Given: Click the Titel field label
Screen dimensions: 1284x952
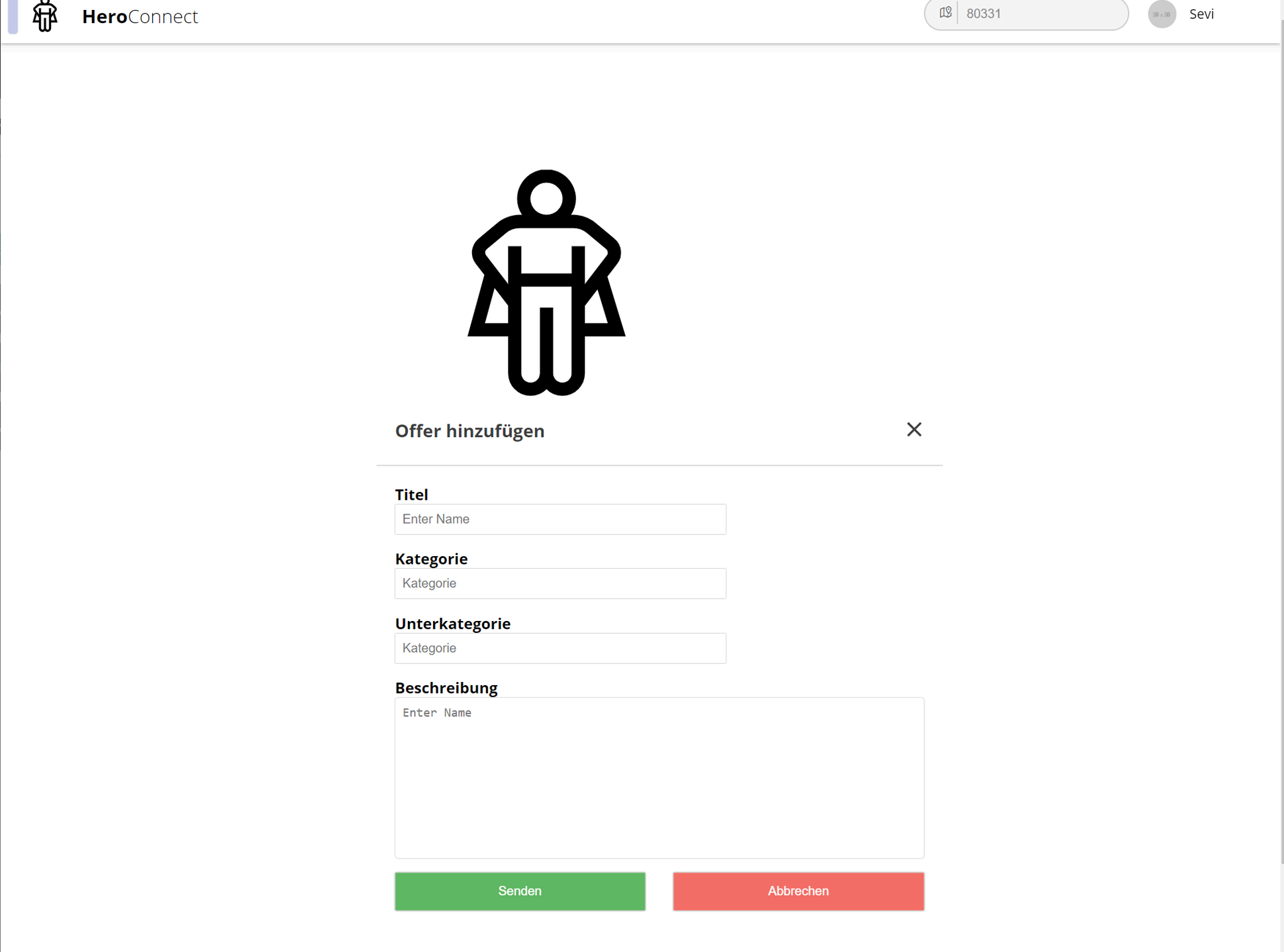Looking at the screenshot, I should [x=411, y=495].
